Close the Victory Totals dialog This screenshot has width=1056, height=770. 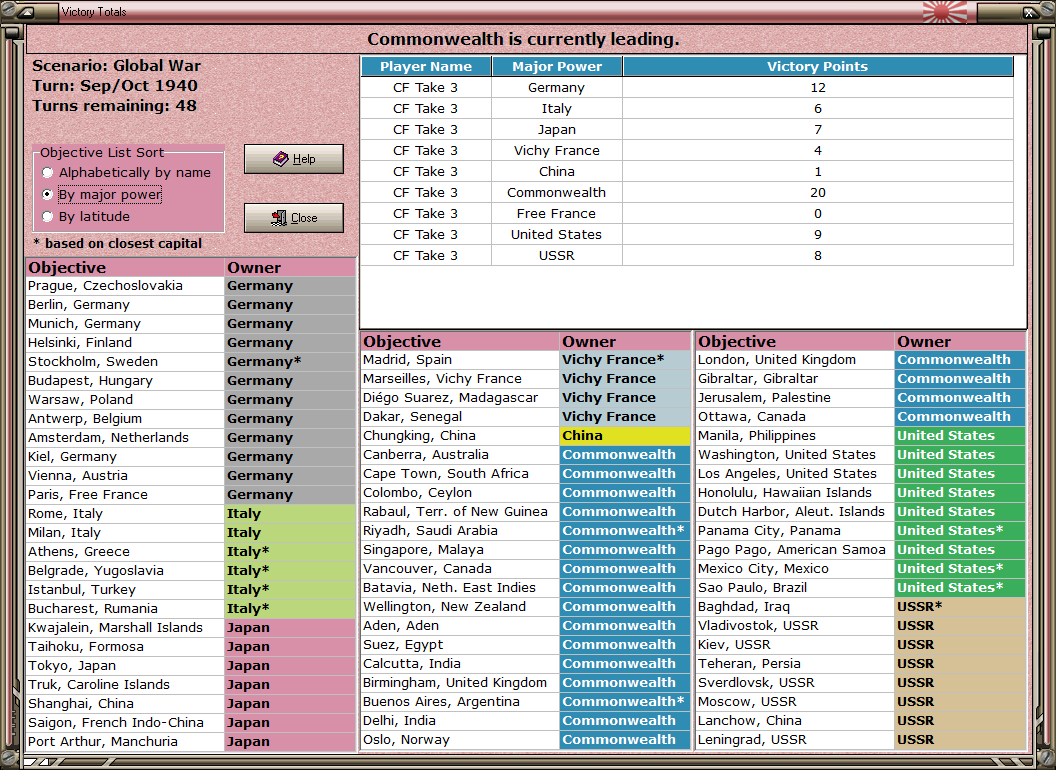coord(294,218)
